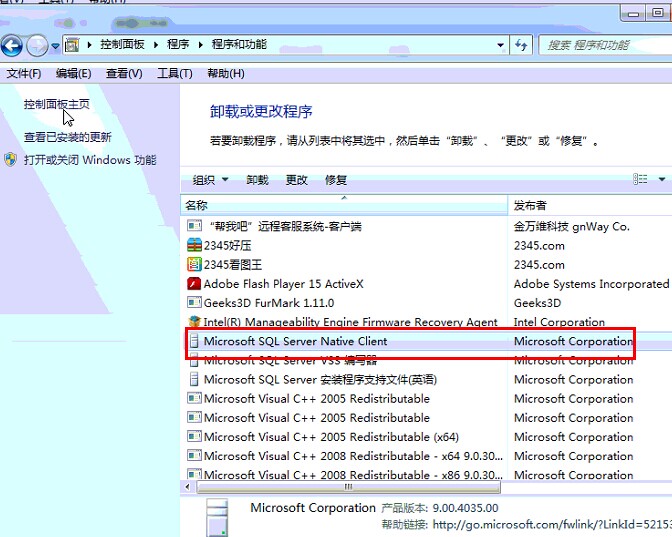Click the SQL Server Native Client icon
Screen dimensions: 672x537
194,341
